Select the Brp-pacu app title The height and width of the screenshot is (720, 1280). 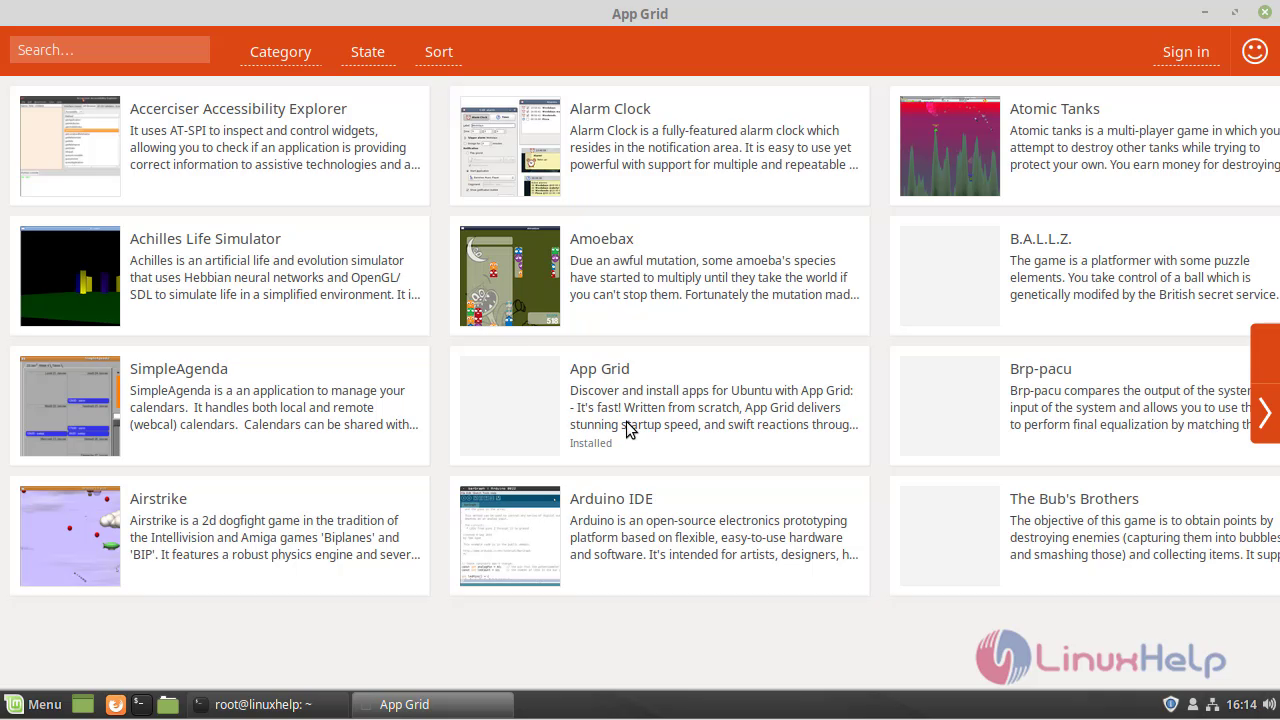coord(1040,369)
